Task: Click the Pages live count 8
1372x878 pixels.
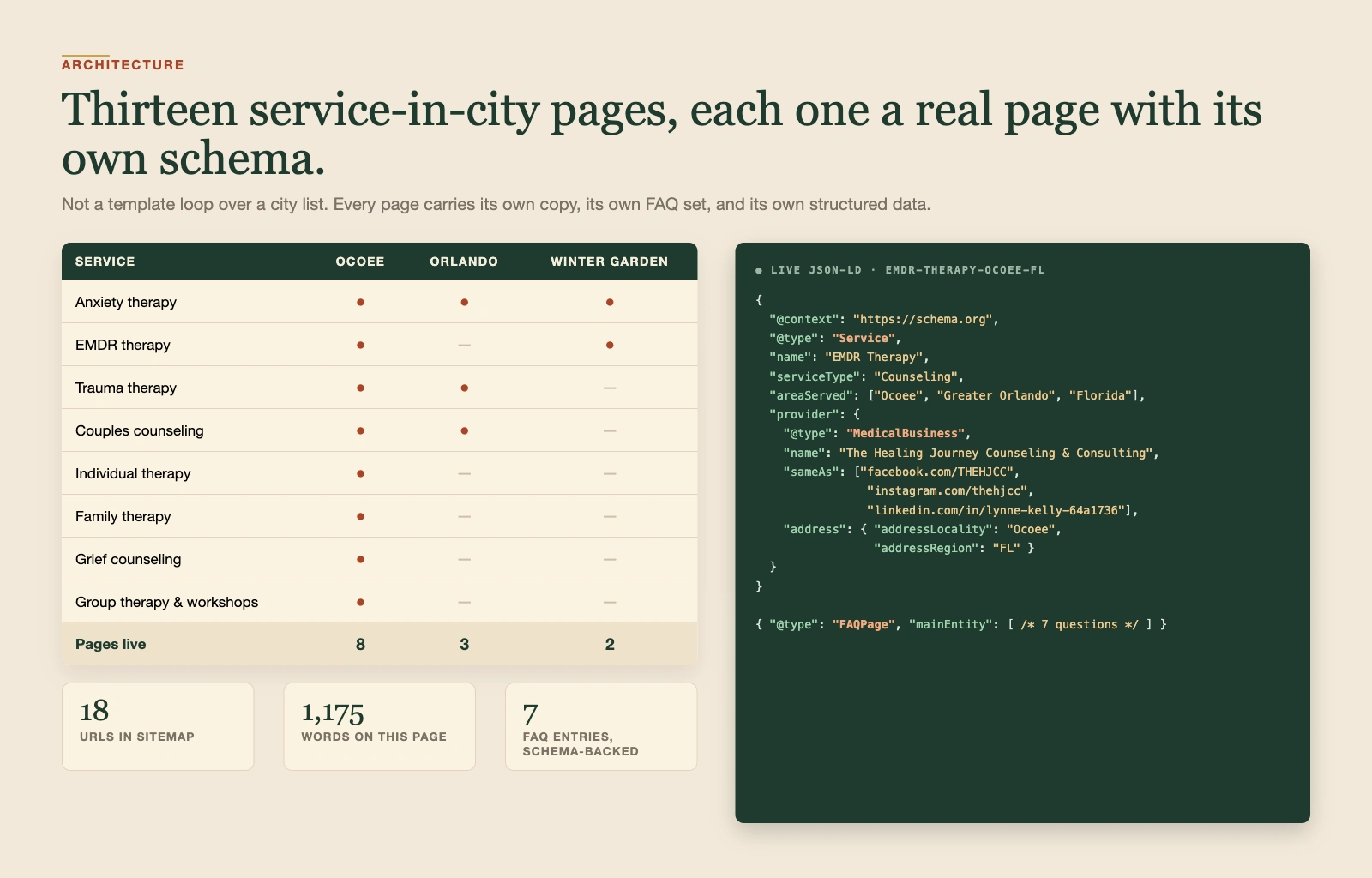Action: [360, 644]
